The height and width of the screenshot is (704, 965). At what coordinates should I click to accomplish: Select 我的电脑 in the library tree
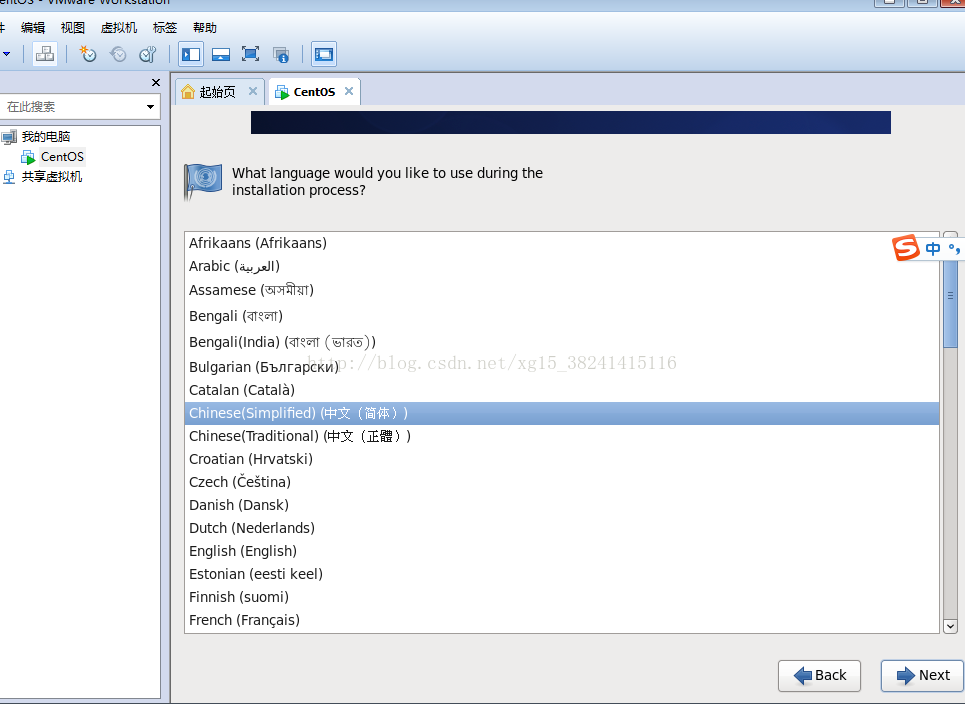point(46,137)
